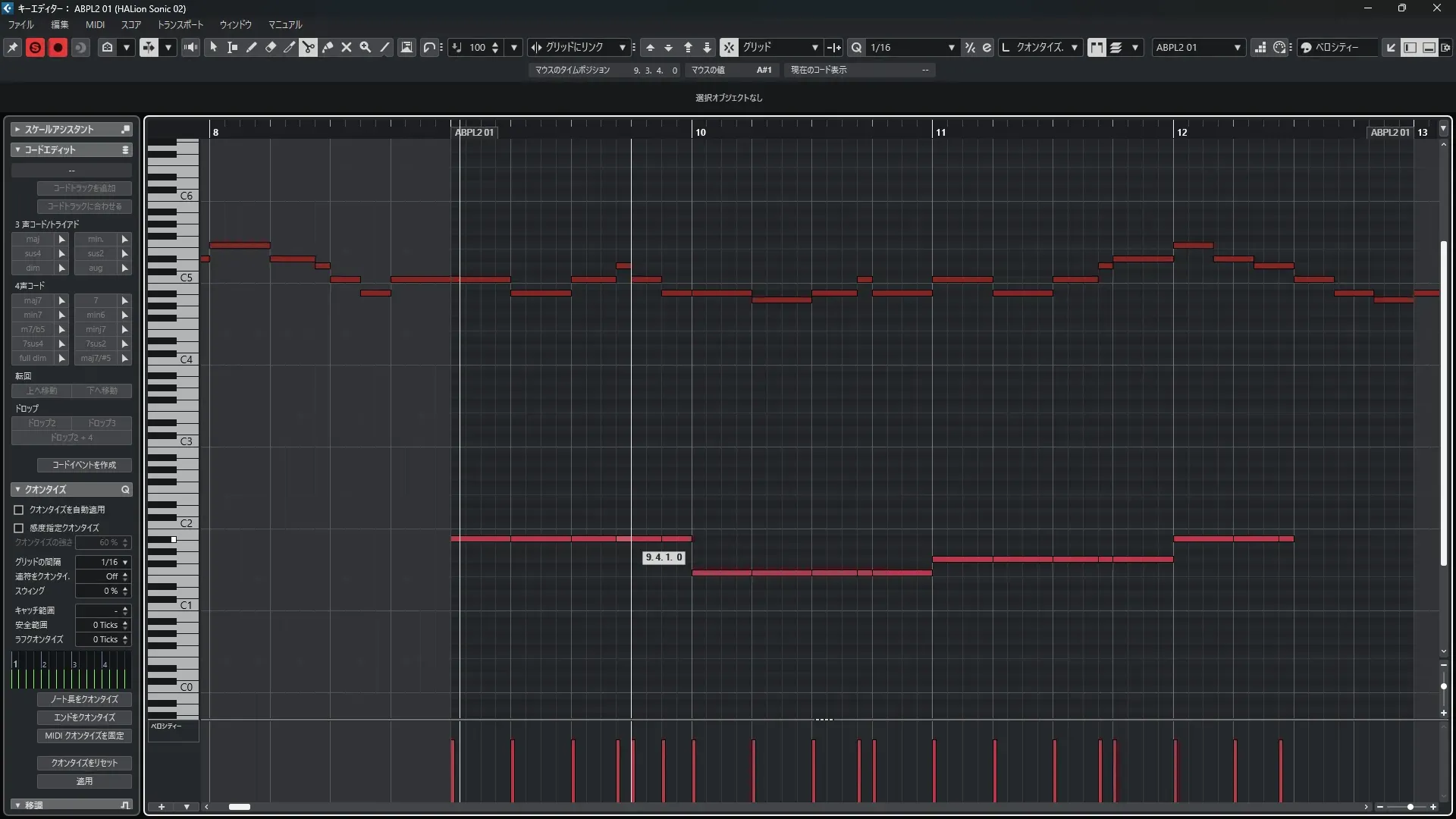Toggle the red Solo Editor button
Screen dimensions: 1456x819
[x=35, y=47]
